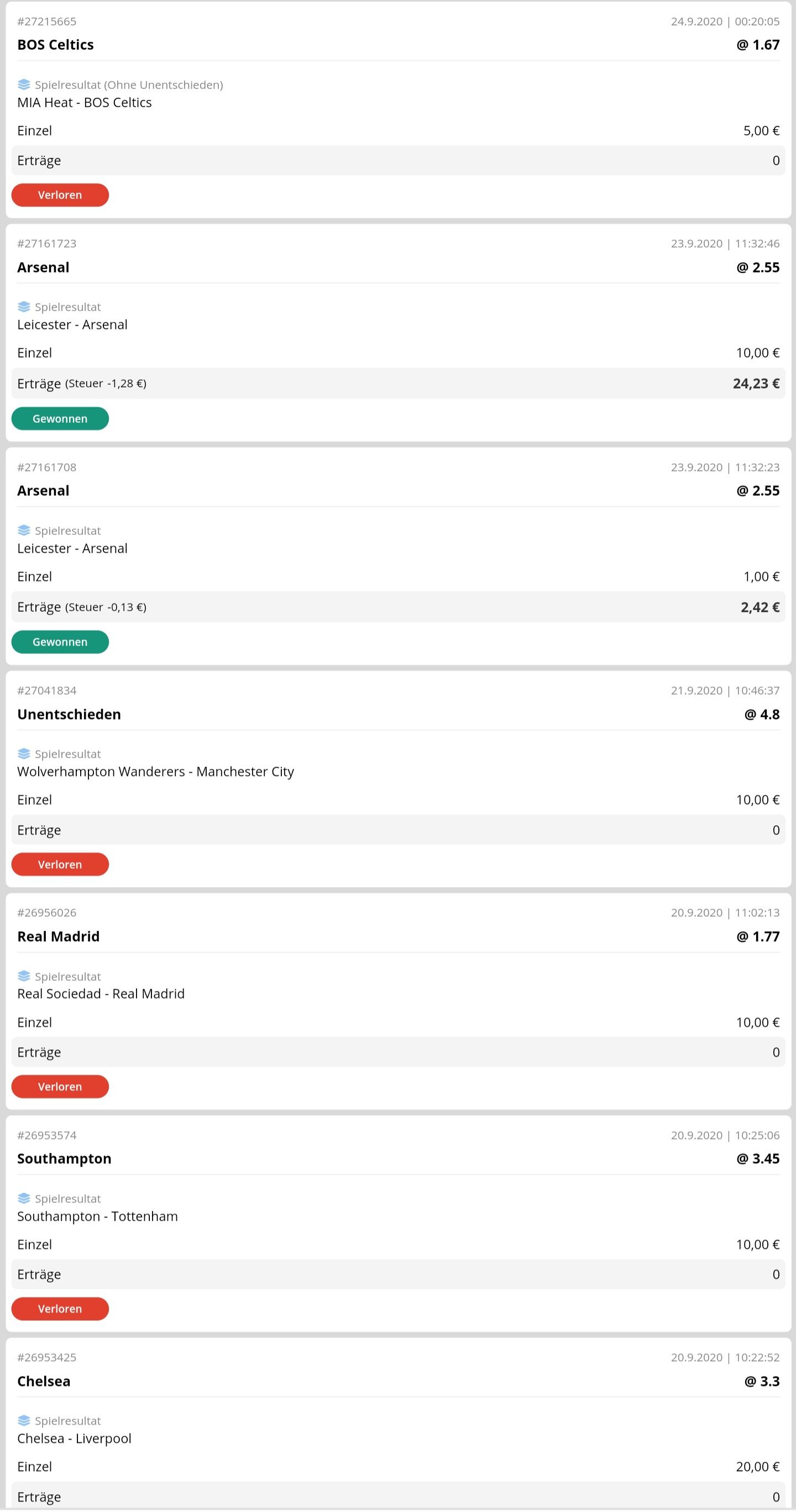
Task: Click the layers icon beside Spielresultat (Ohne Unentschieden)
Action: 24,85
